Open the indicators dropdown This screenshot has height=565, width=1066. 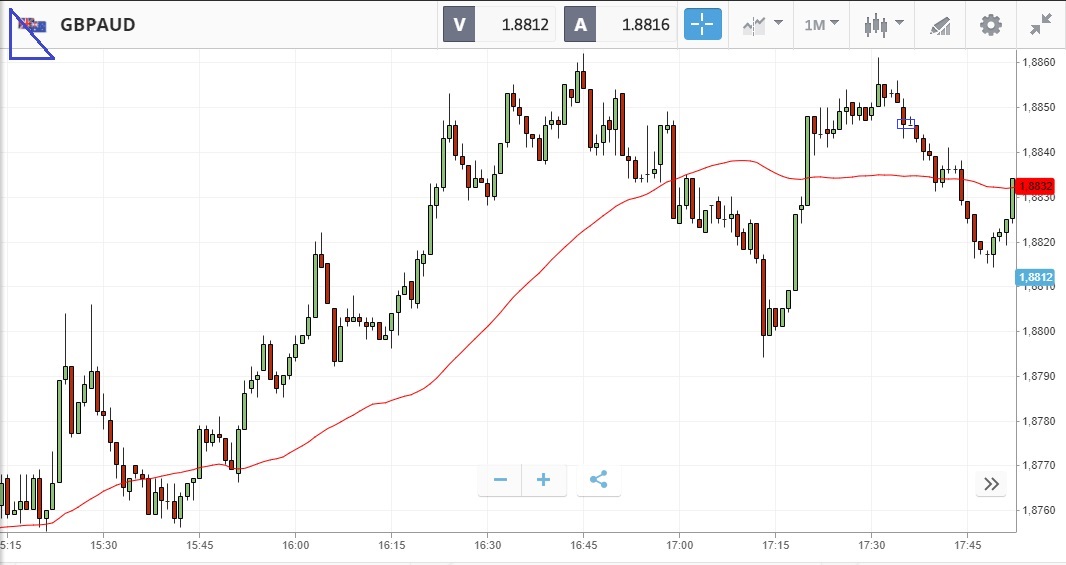coord(762,24)
